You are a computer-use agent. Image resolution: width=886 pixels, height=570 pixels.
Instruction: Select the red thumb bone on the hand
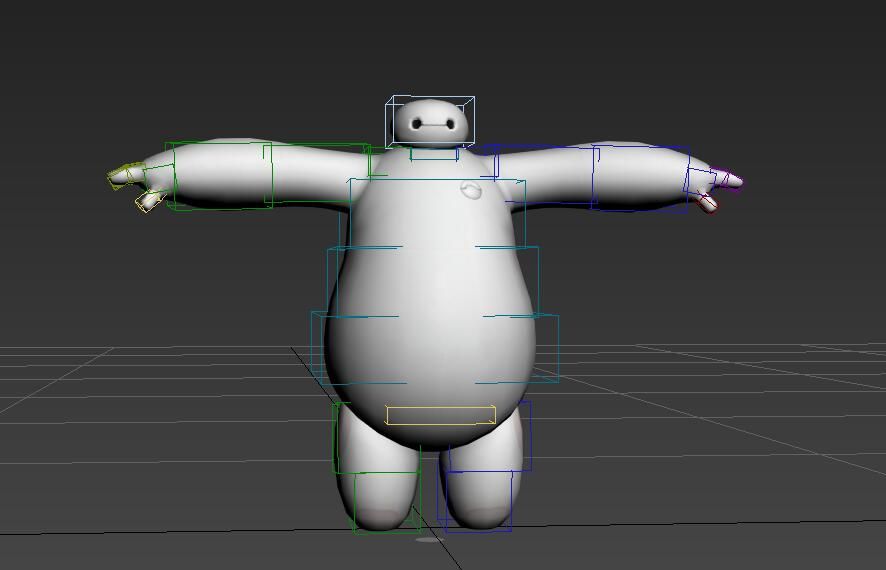click(x=708, y=204)
